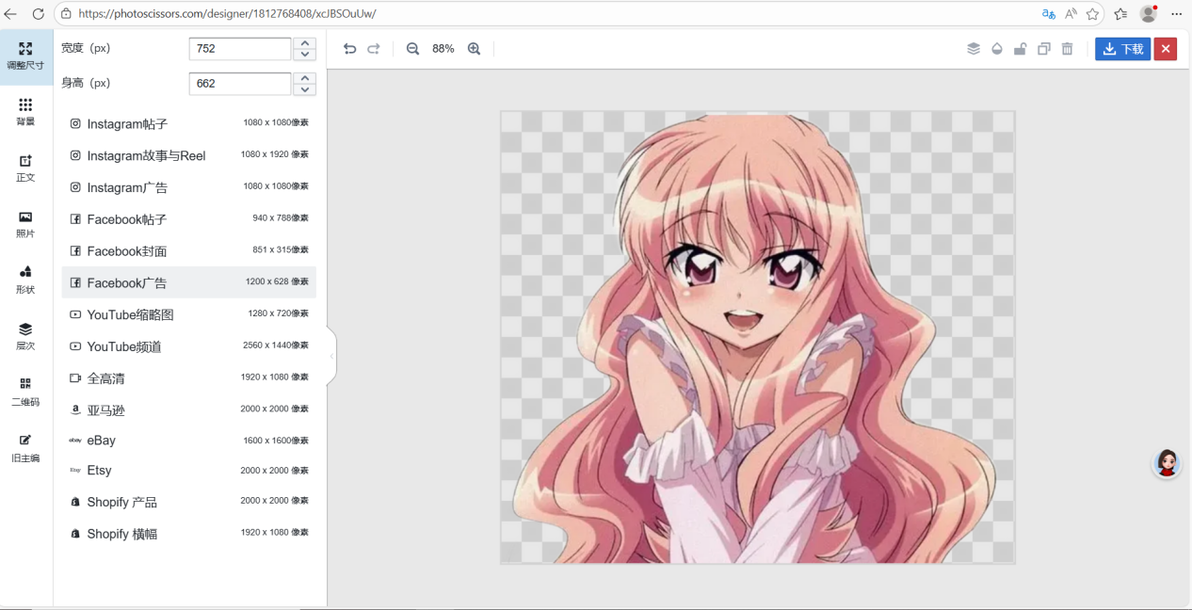Click the 宽度 width input field
The width and height of the screenshot is (1192, 610).
(x=240, y=49)
